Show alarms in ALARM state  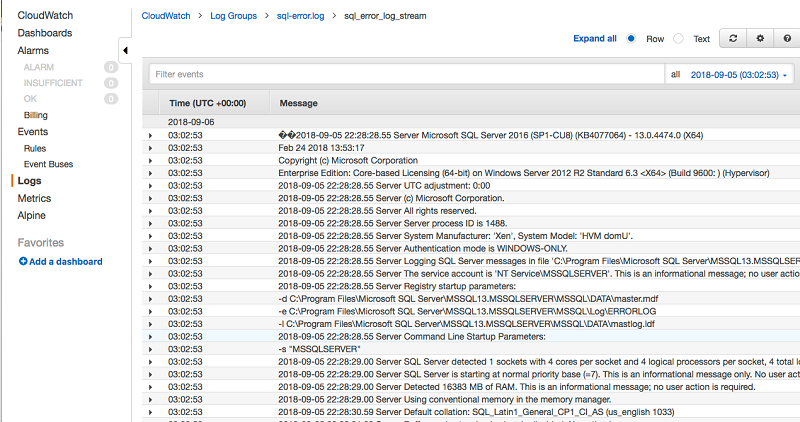click(39, 67)
